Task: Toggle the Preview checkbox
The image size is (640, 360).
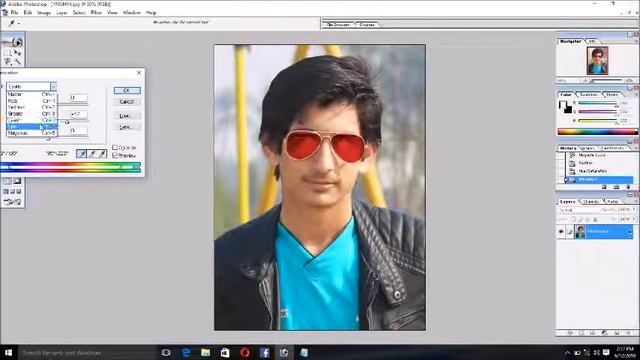Action: click(115, 156)
